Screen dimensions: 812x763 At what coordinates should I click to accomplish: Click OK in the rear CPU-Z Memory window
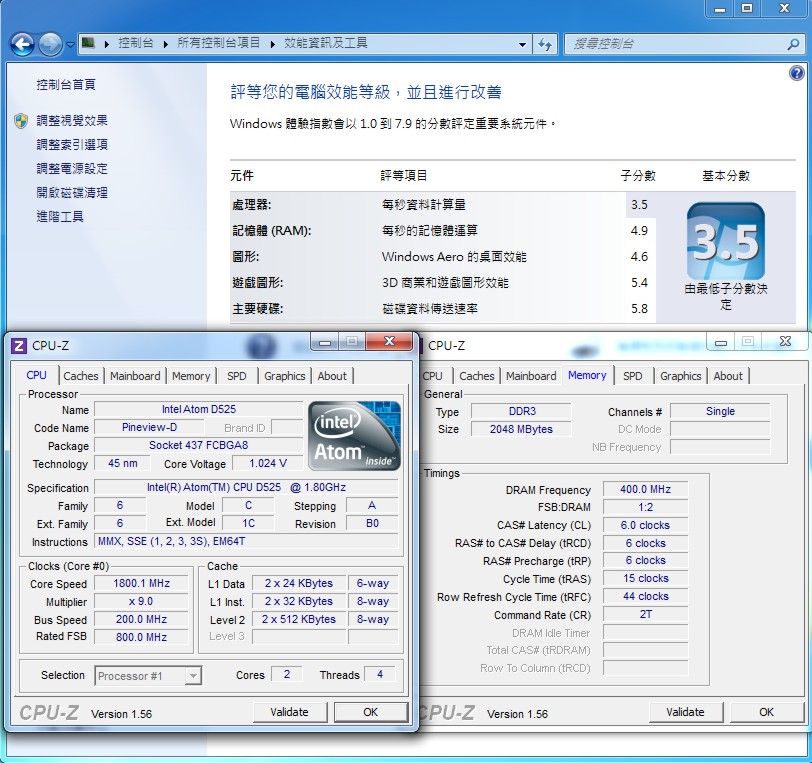tap(766, 712)
